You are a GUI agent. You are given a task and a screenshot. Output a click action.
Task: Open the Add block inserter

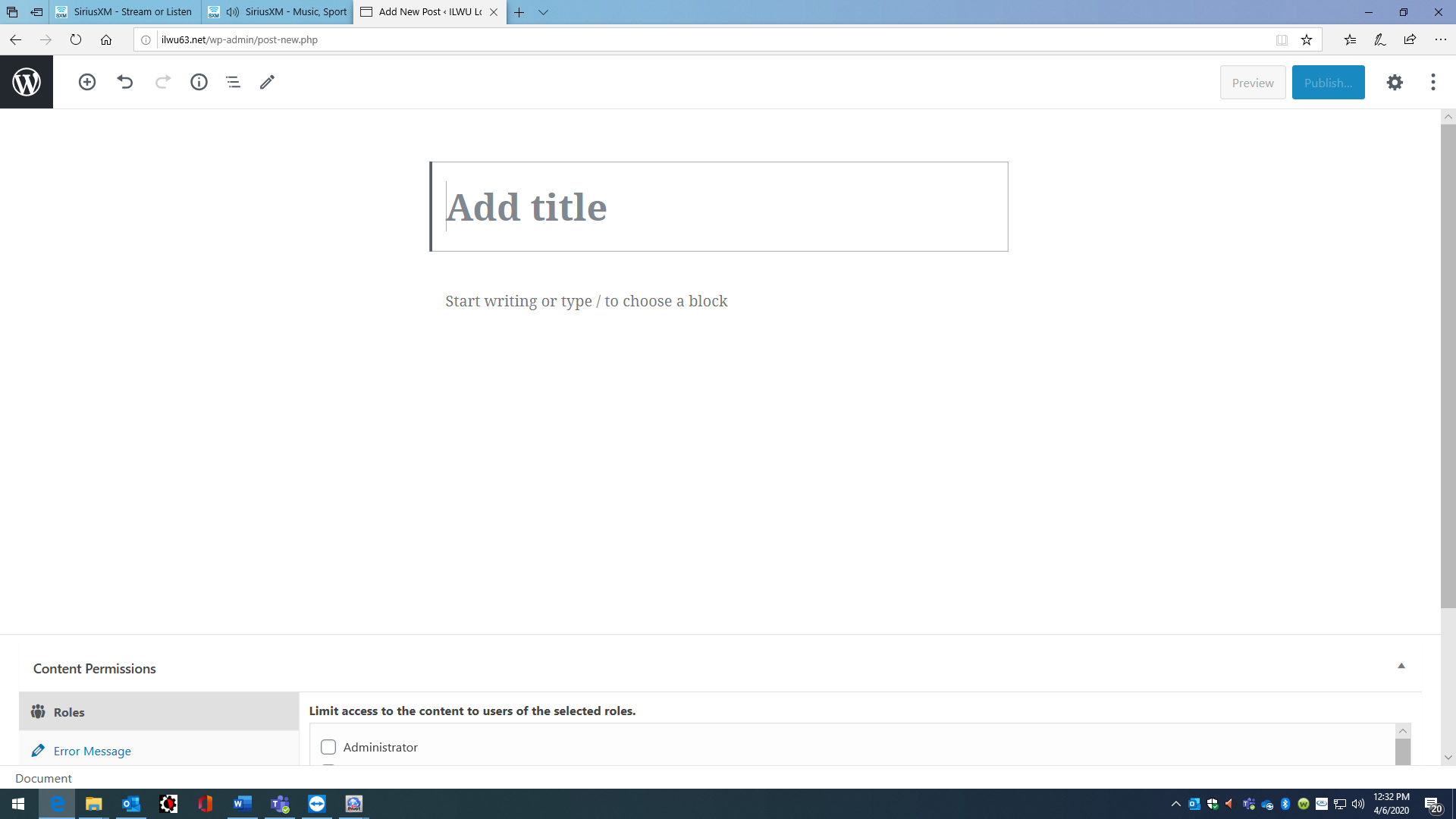coord(87,82)
